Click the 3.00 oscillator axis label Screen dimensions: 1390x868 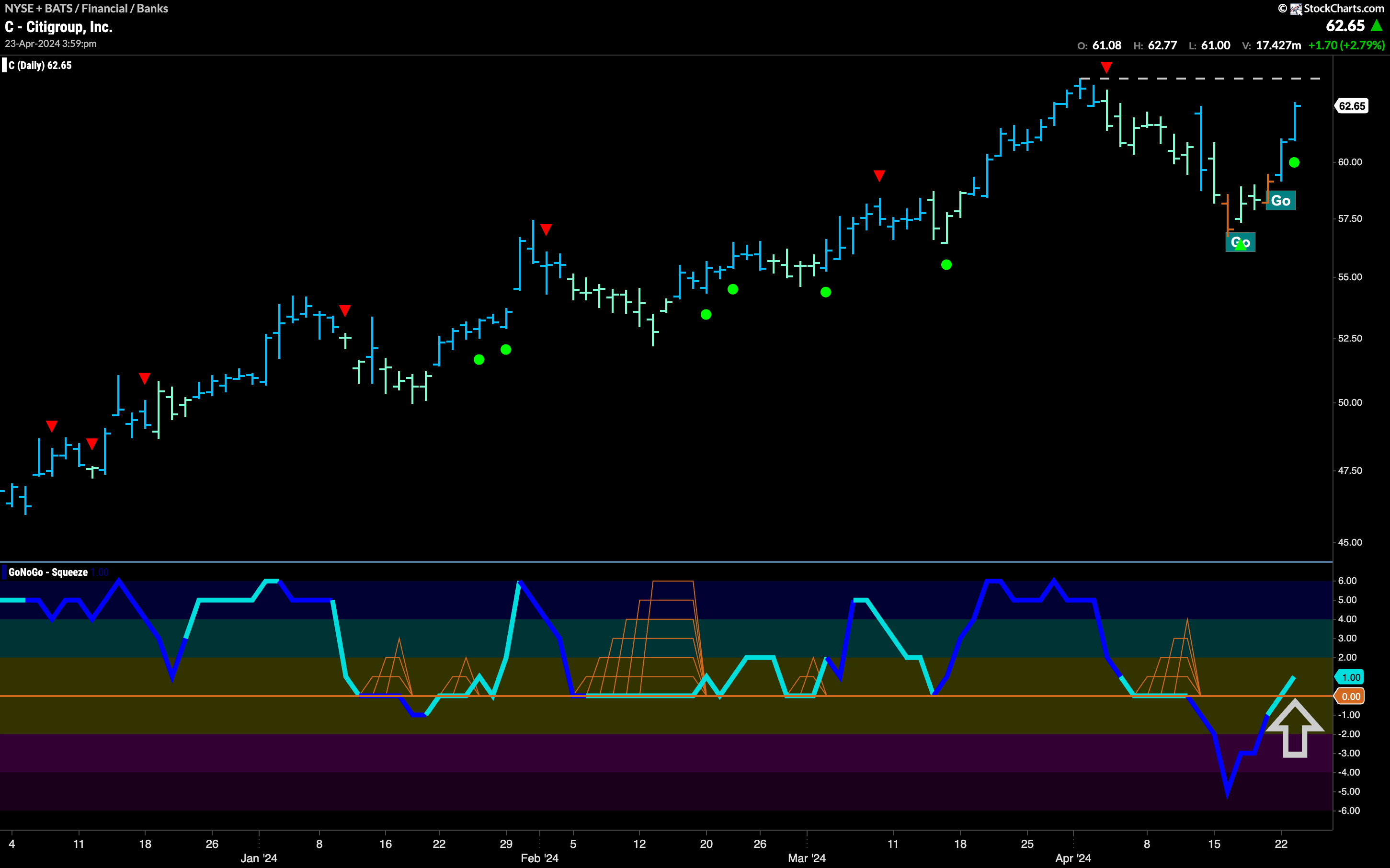tap(1347, 639)
